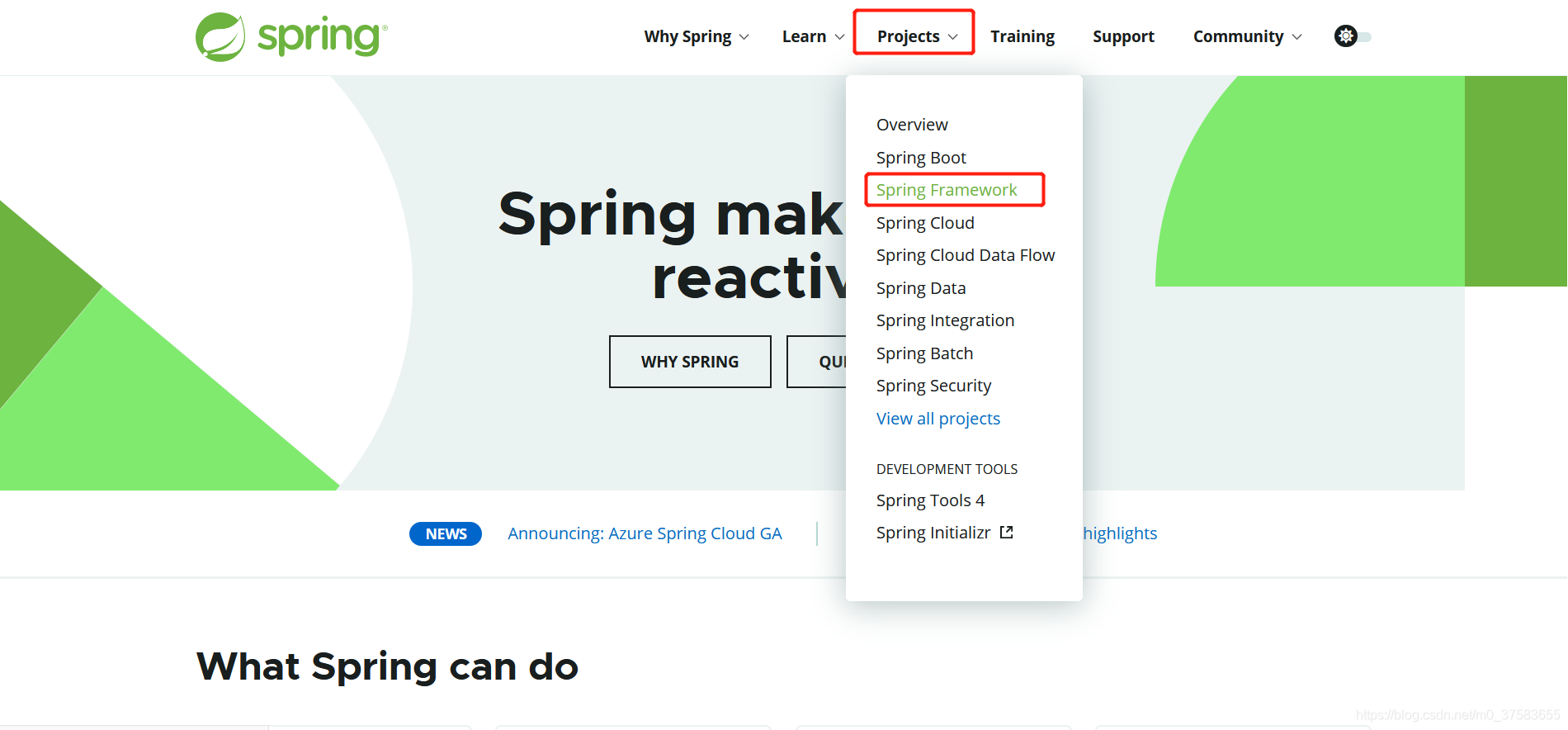The width and height of the screenshot is (1568, 730).
Task: Toggle the dark mode theme switch
Action: tap(1353, 36)
